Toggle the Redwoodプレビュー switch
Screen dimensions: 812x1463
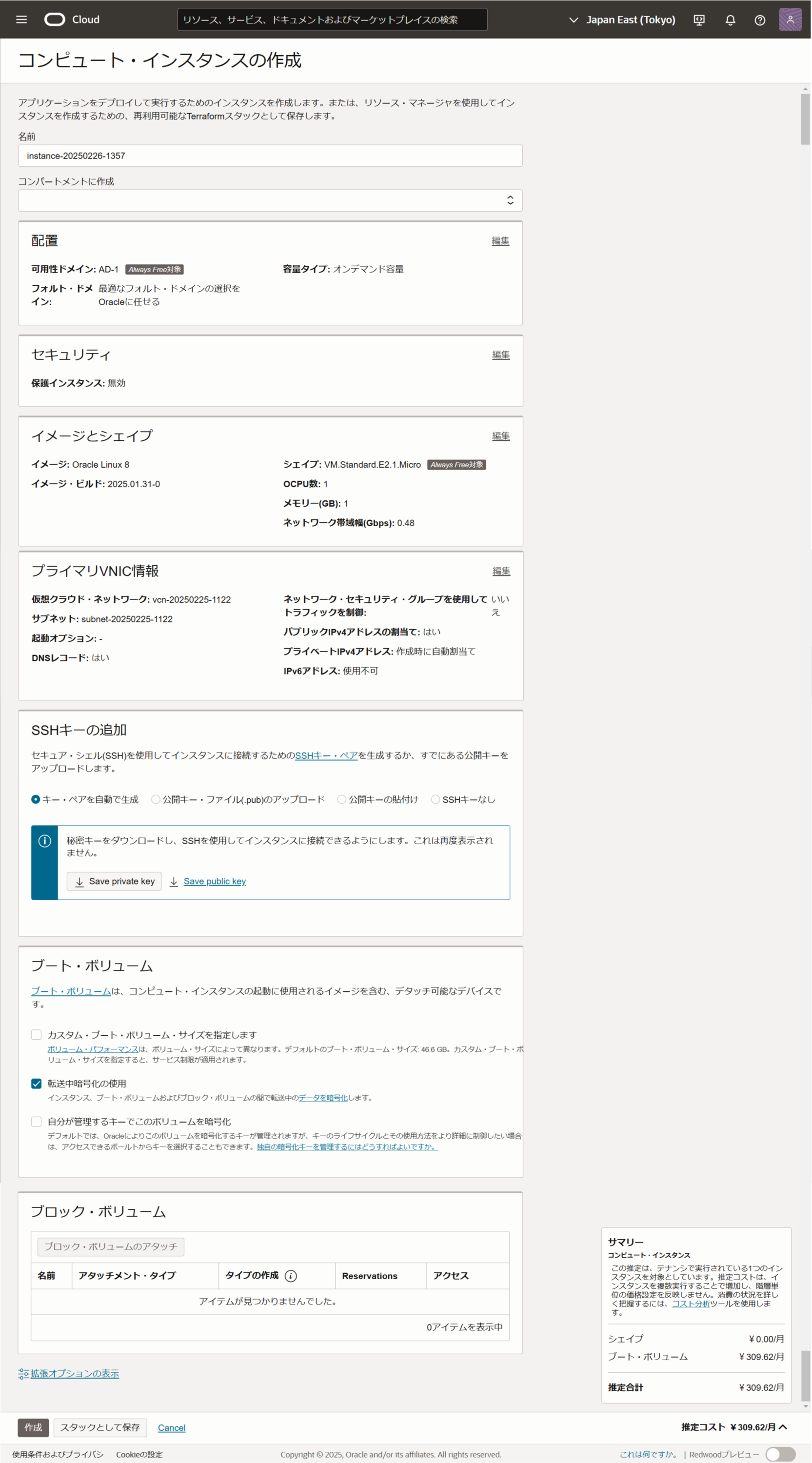(x=780, y=1454)
